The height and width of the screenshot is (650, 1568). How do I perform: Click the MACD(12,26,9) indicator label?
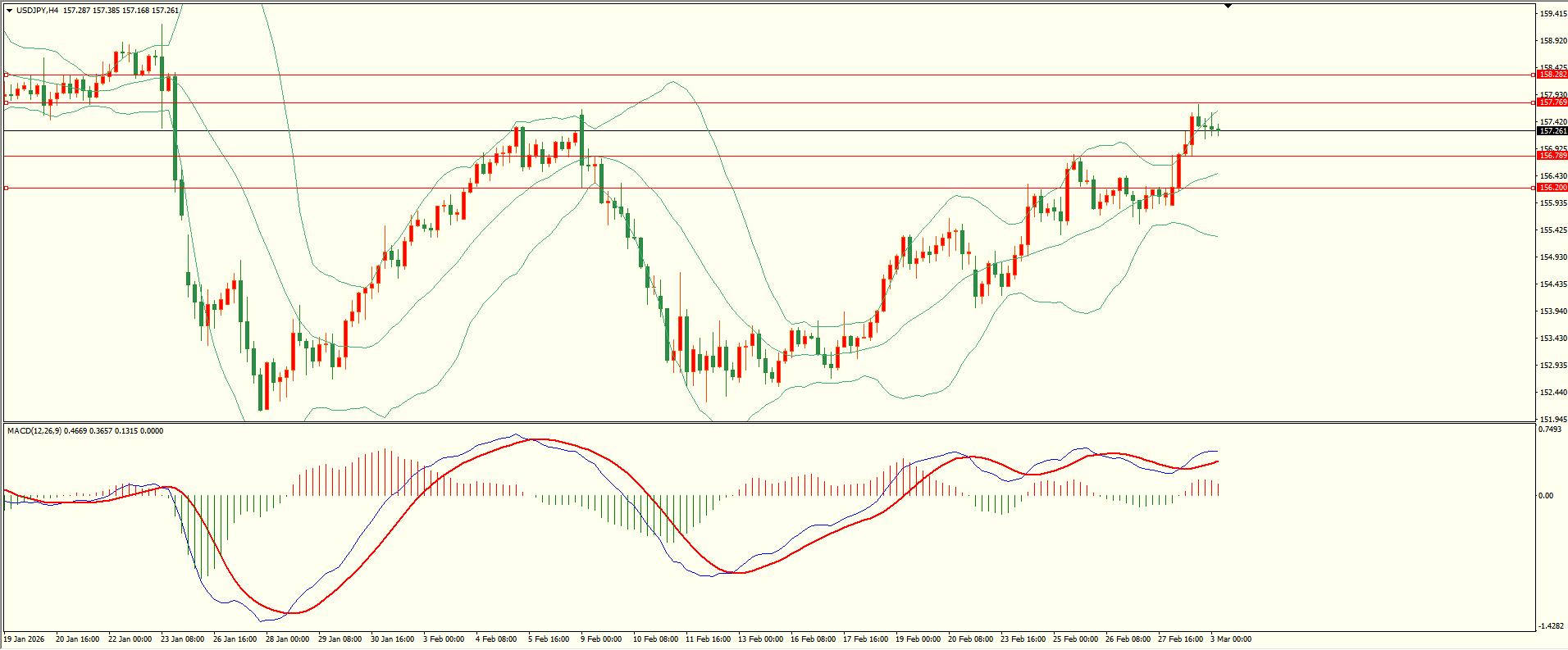[x=34, y=431]
